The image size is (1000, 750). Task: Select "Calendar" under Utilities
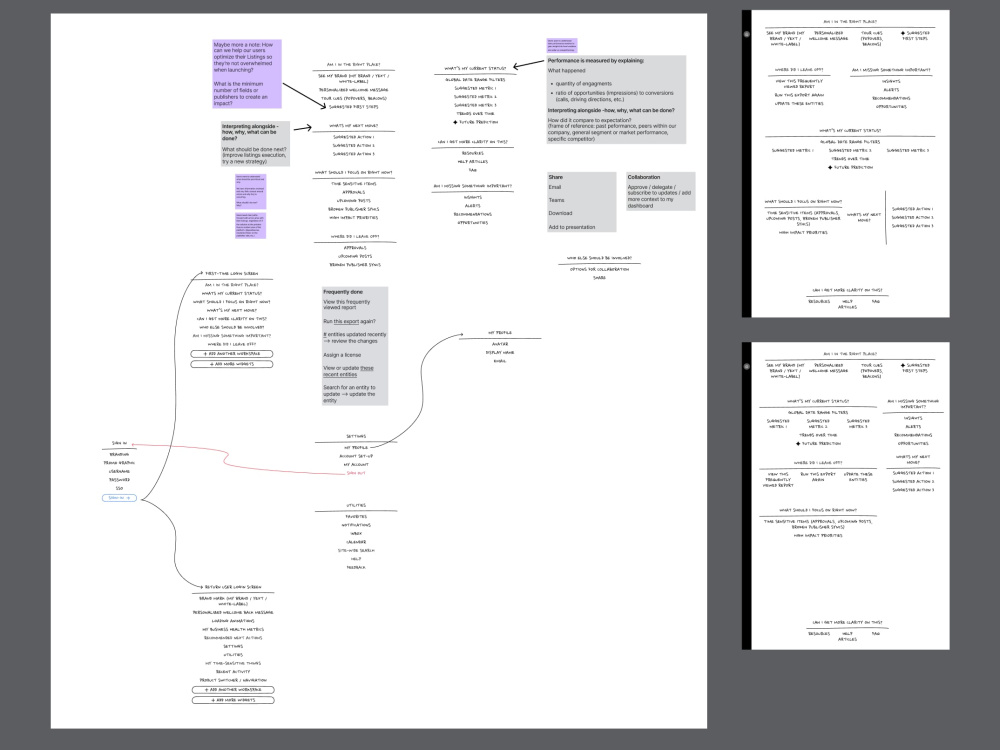pos(356,542)
